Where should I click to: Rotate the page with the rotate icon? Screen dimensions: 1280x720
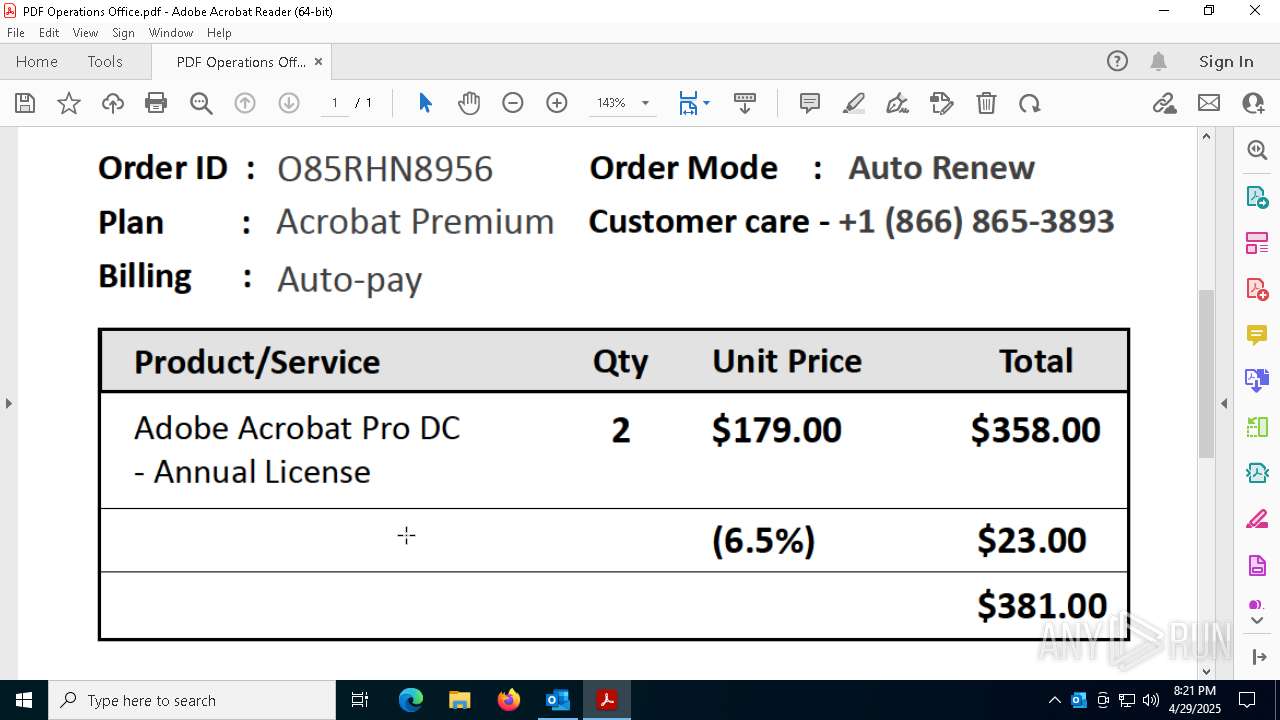pos(1030,103)
